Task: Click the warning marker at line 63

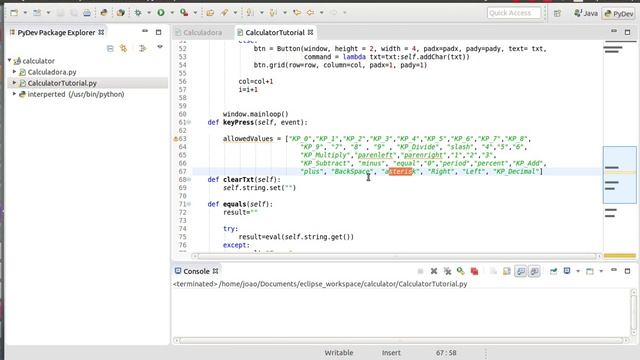Action: [x=176, y=139]
